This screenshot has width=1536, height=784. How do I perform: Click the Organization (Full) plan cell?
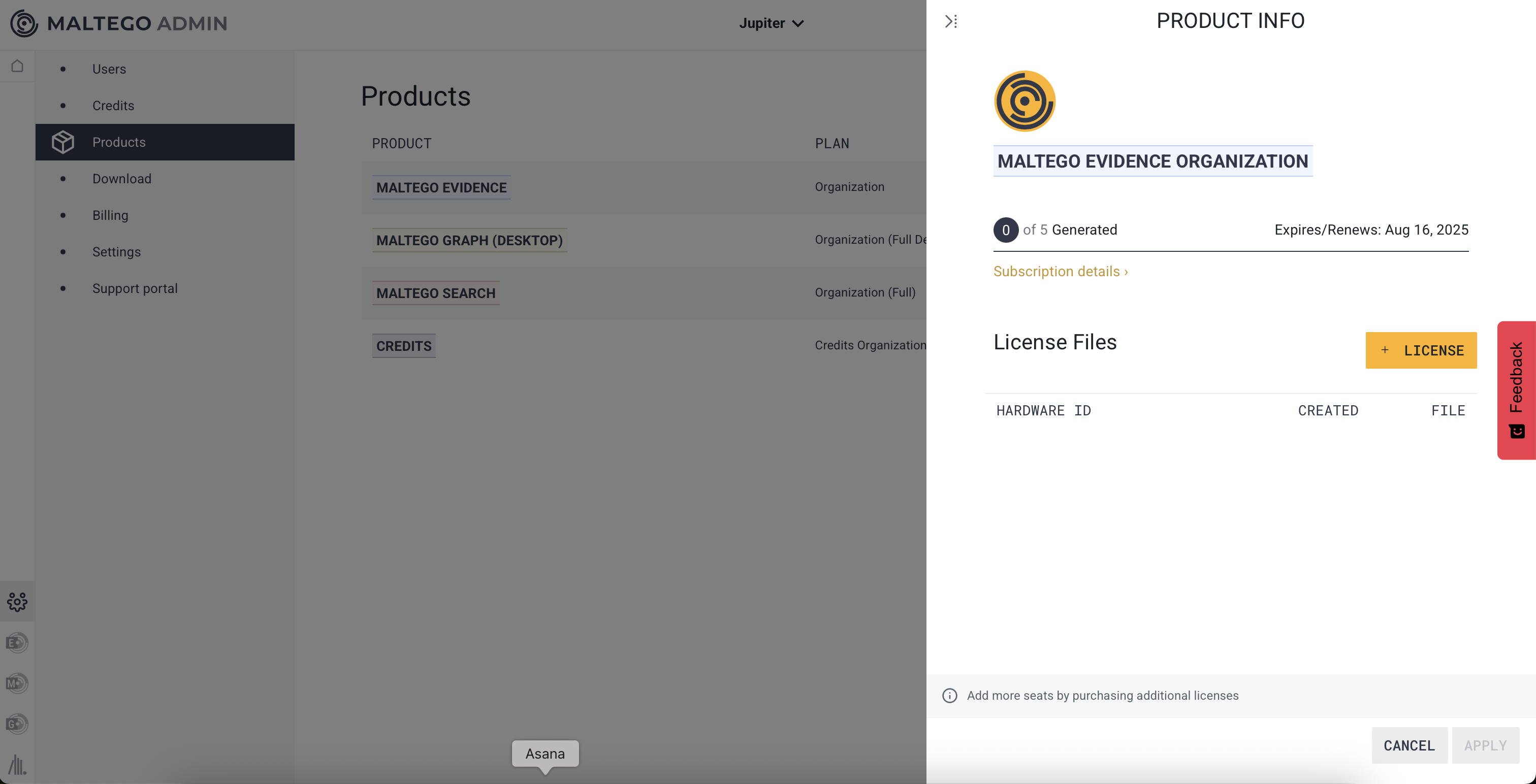865,292
